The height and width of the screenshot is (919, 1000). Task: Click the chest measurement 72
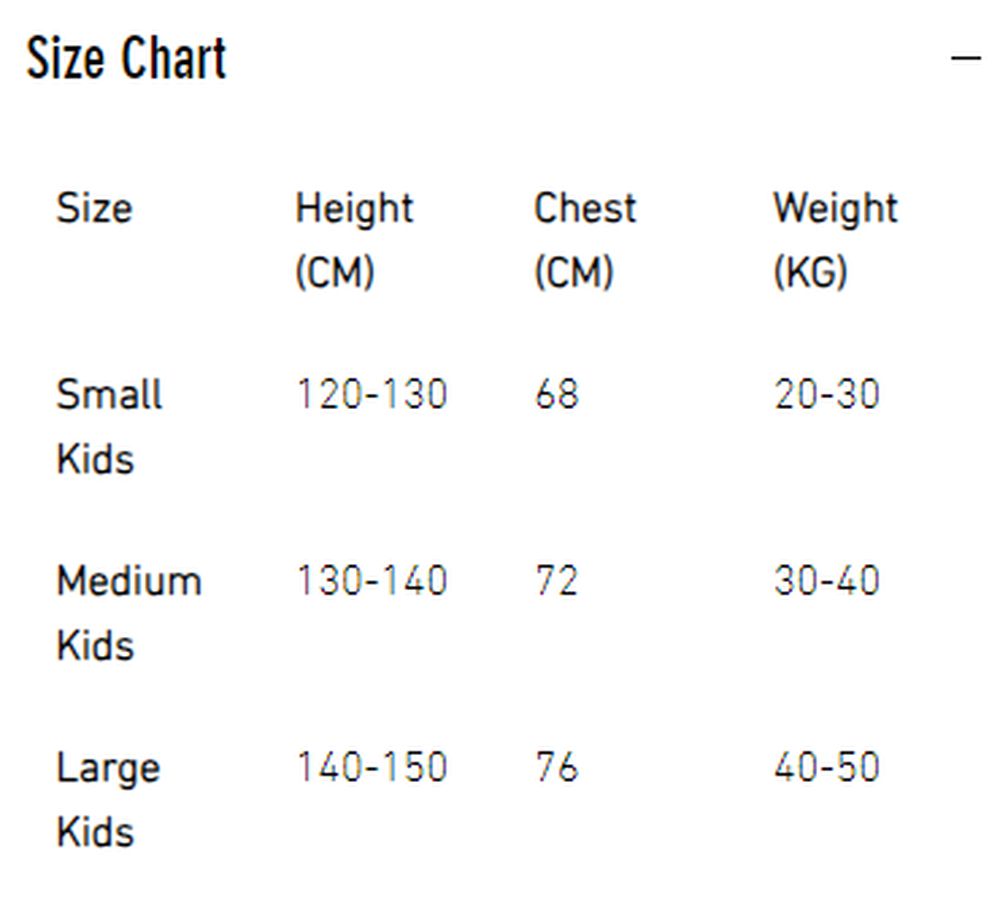click(556, 580)
